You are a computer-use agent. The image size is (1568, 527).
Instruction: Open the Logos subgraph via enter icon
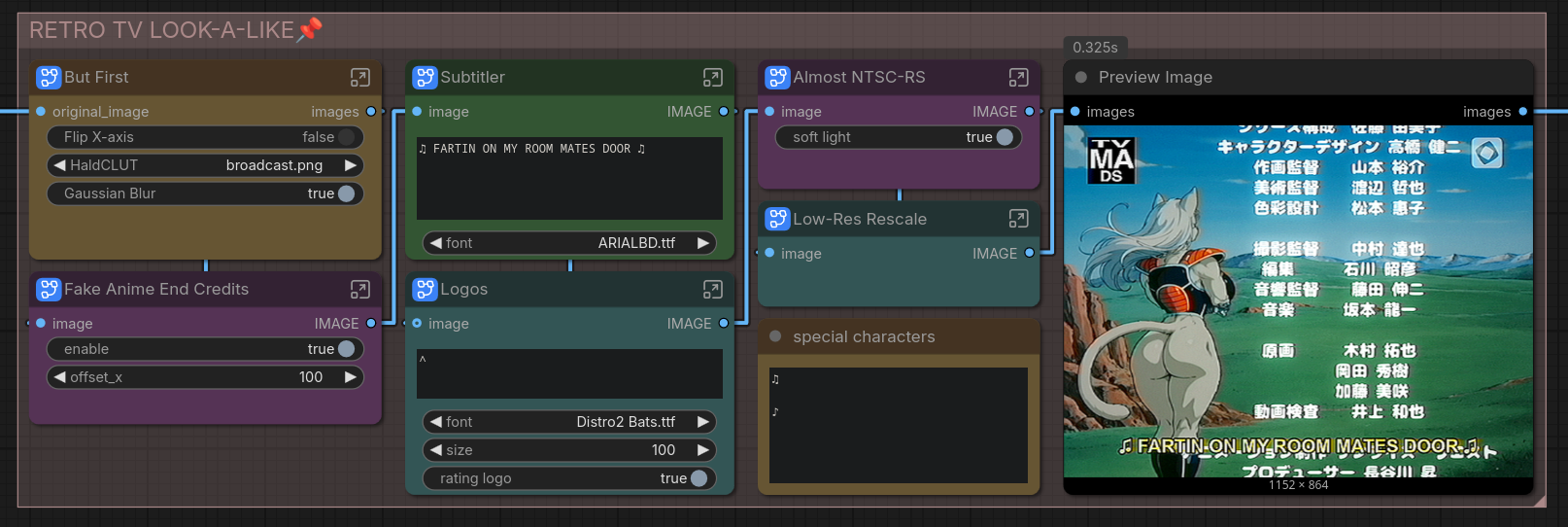pyautogui.click(x=712, y=290)
